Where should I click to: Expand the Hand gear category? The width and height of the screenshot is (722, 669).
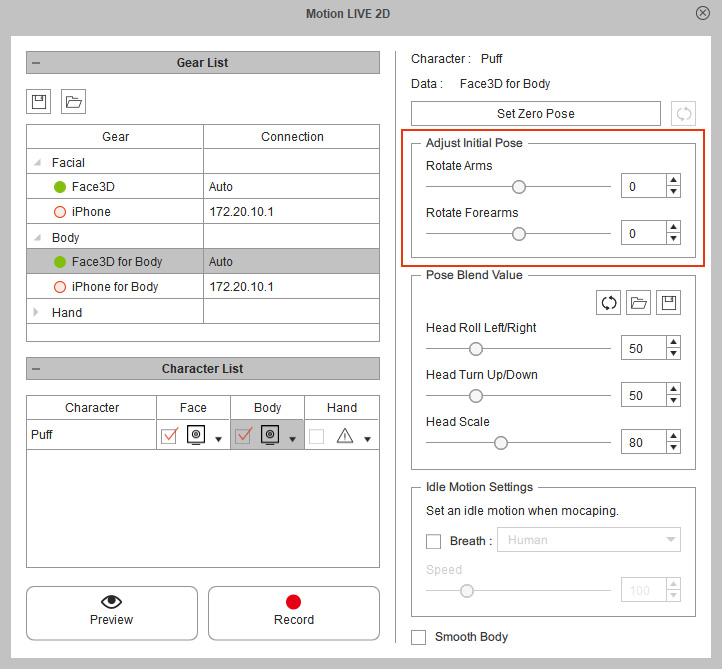pos(38,312)
